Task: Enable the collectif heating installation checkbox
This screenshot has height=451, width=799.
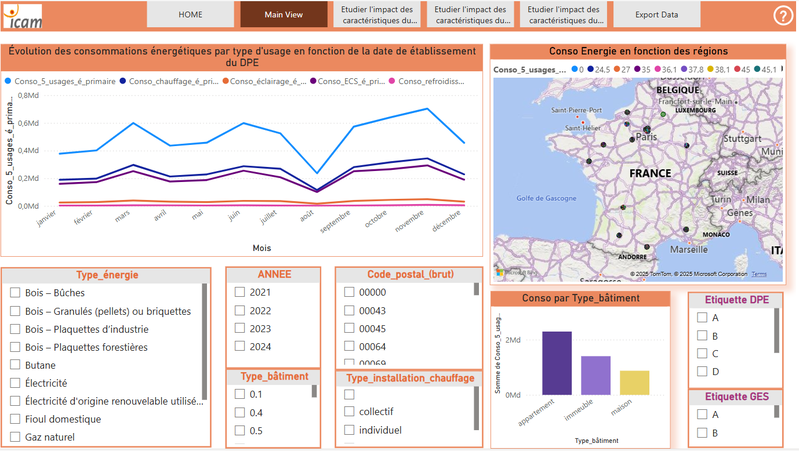Action: pos(349,411)
